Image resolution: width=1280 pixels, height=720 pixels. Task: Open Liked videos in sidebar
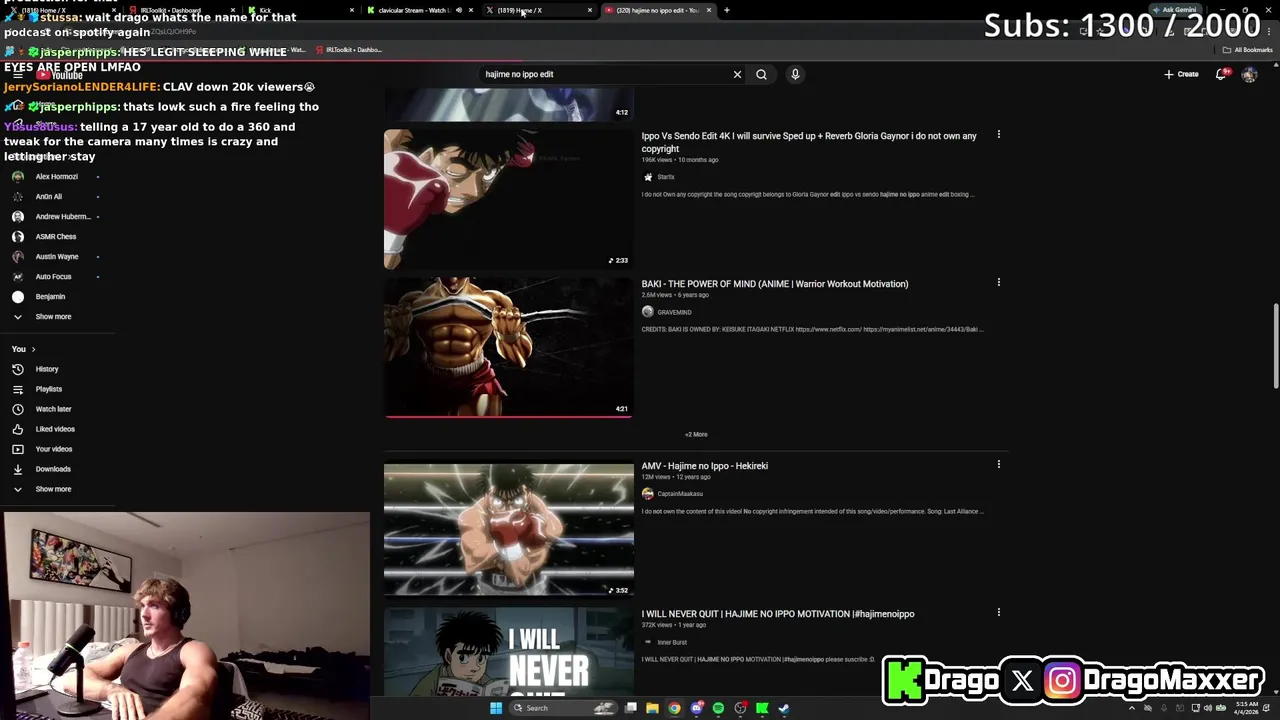coord(55,429)
